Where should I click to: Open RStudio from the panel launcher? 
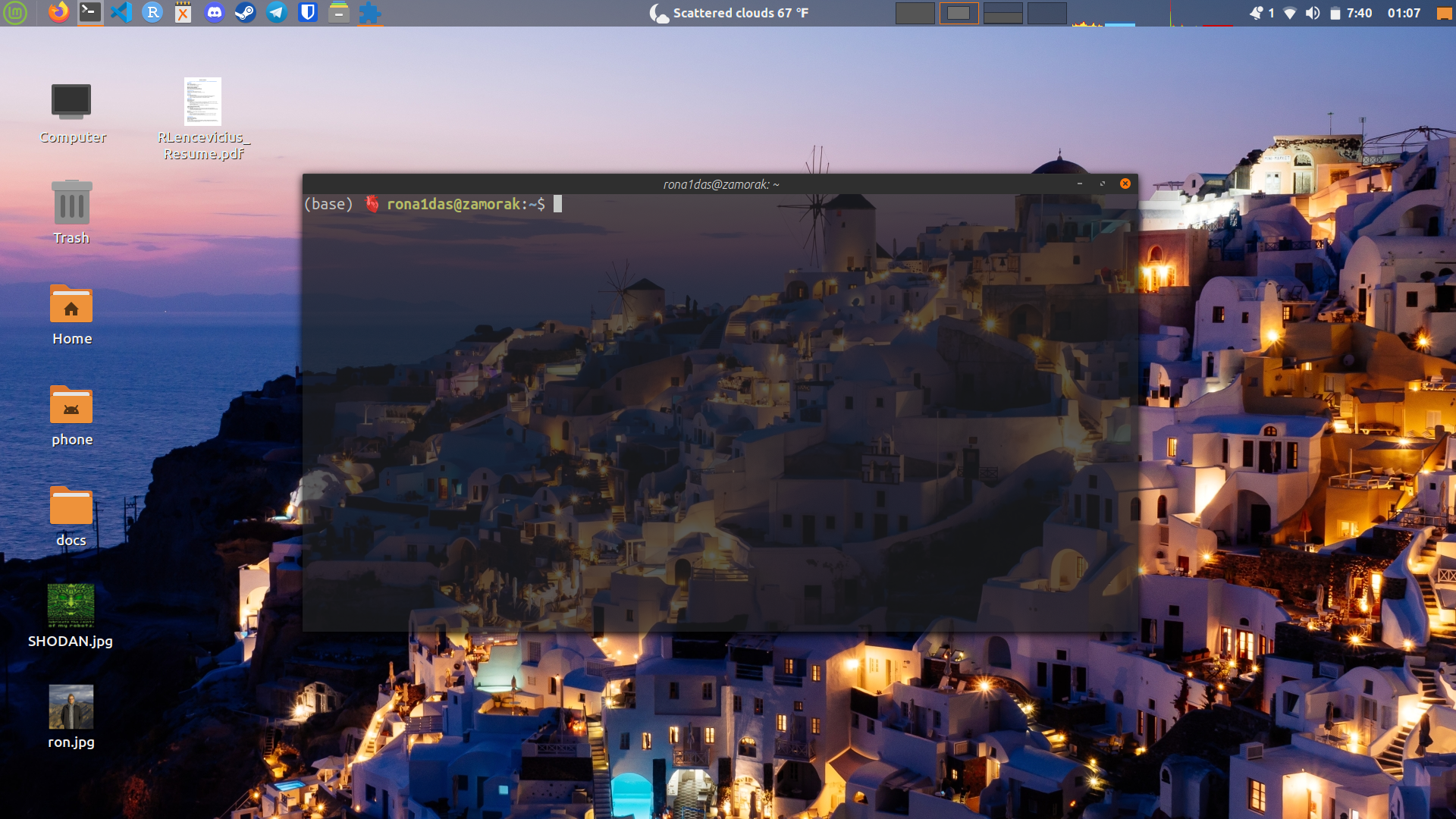152,12
